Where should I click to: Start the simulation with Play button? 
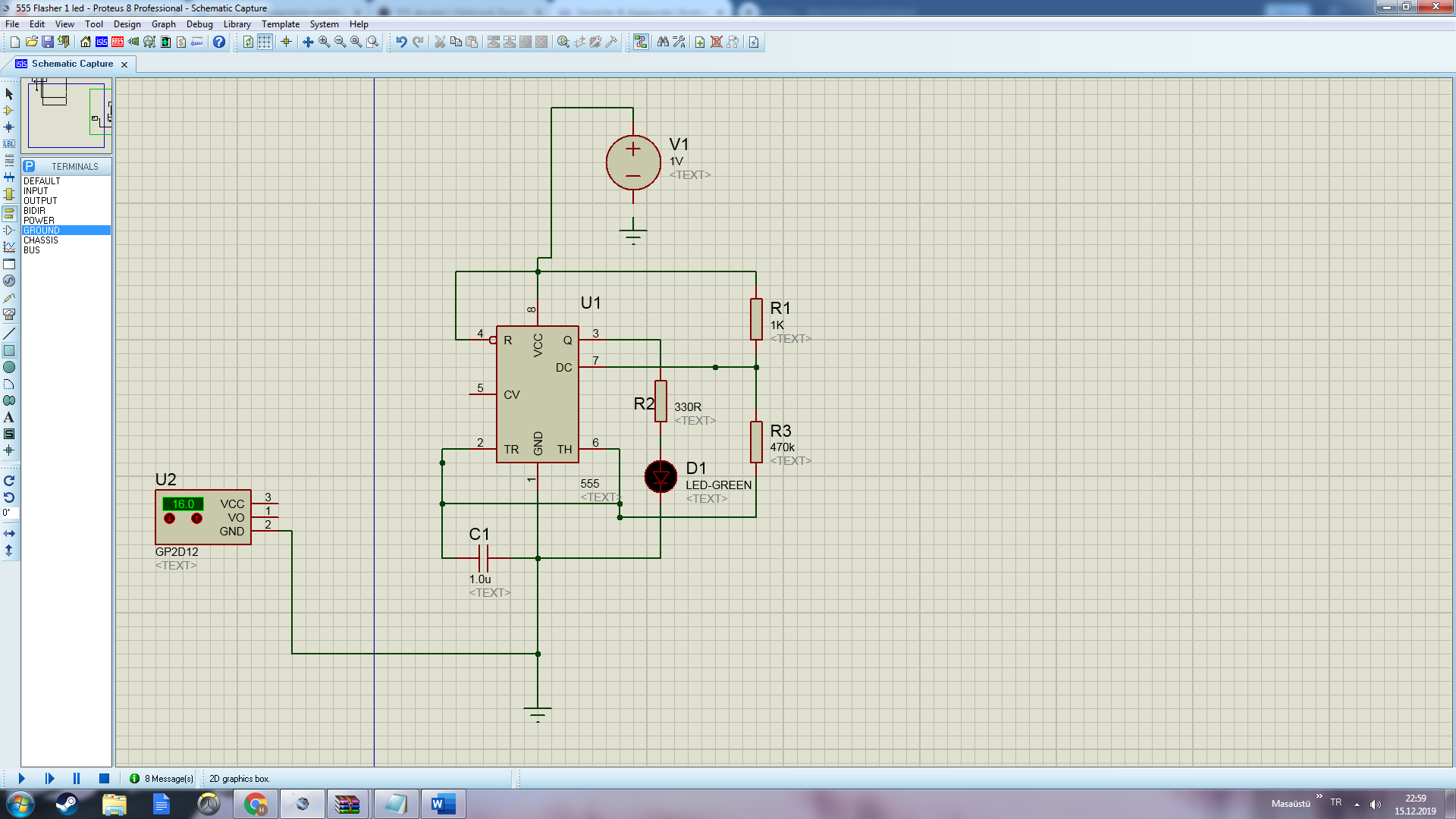click(21, 779)
